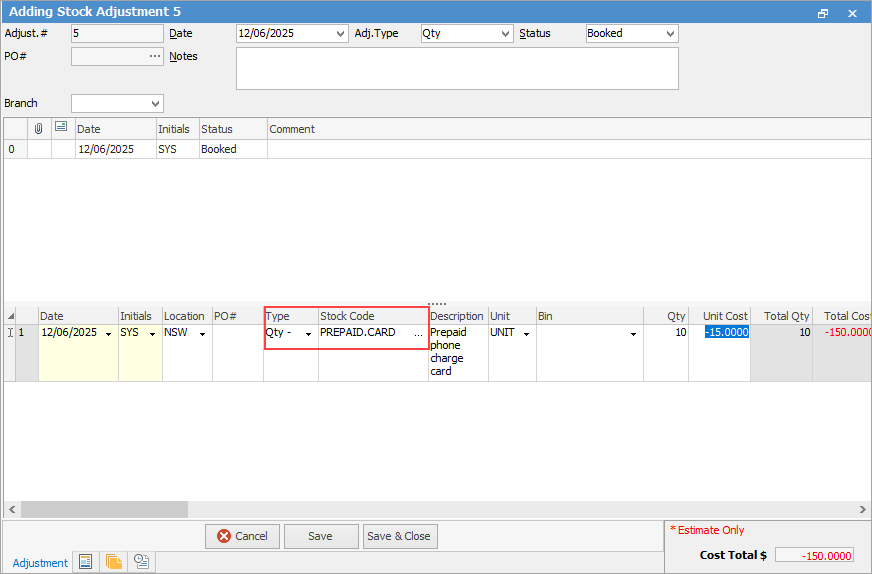Viewport: 872px width, 574px height.
Task: Click the splitter dots between the two grids
Action: tap(437, 304)
